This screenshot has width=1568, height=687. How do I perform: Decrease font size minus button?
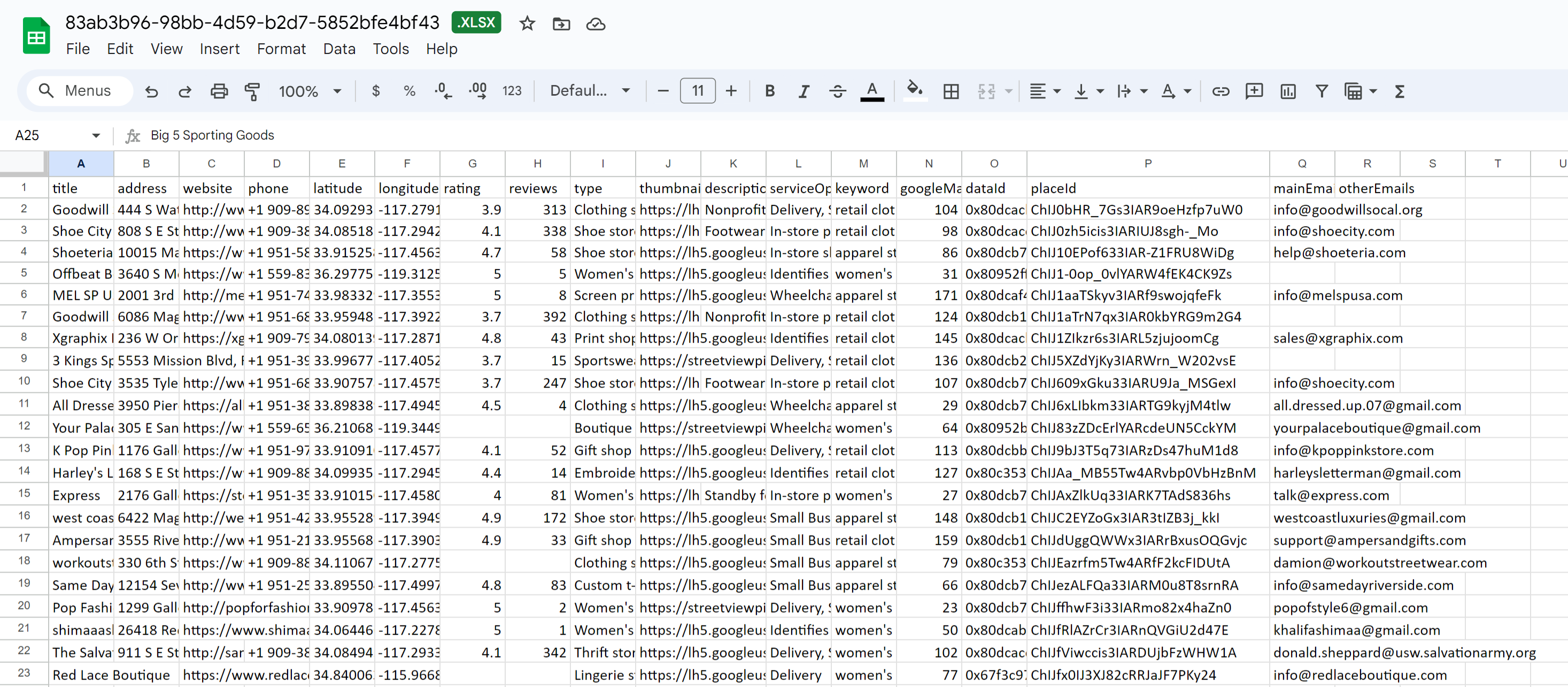click(x=663, y=91)
